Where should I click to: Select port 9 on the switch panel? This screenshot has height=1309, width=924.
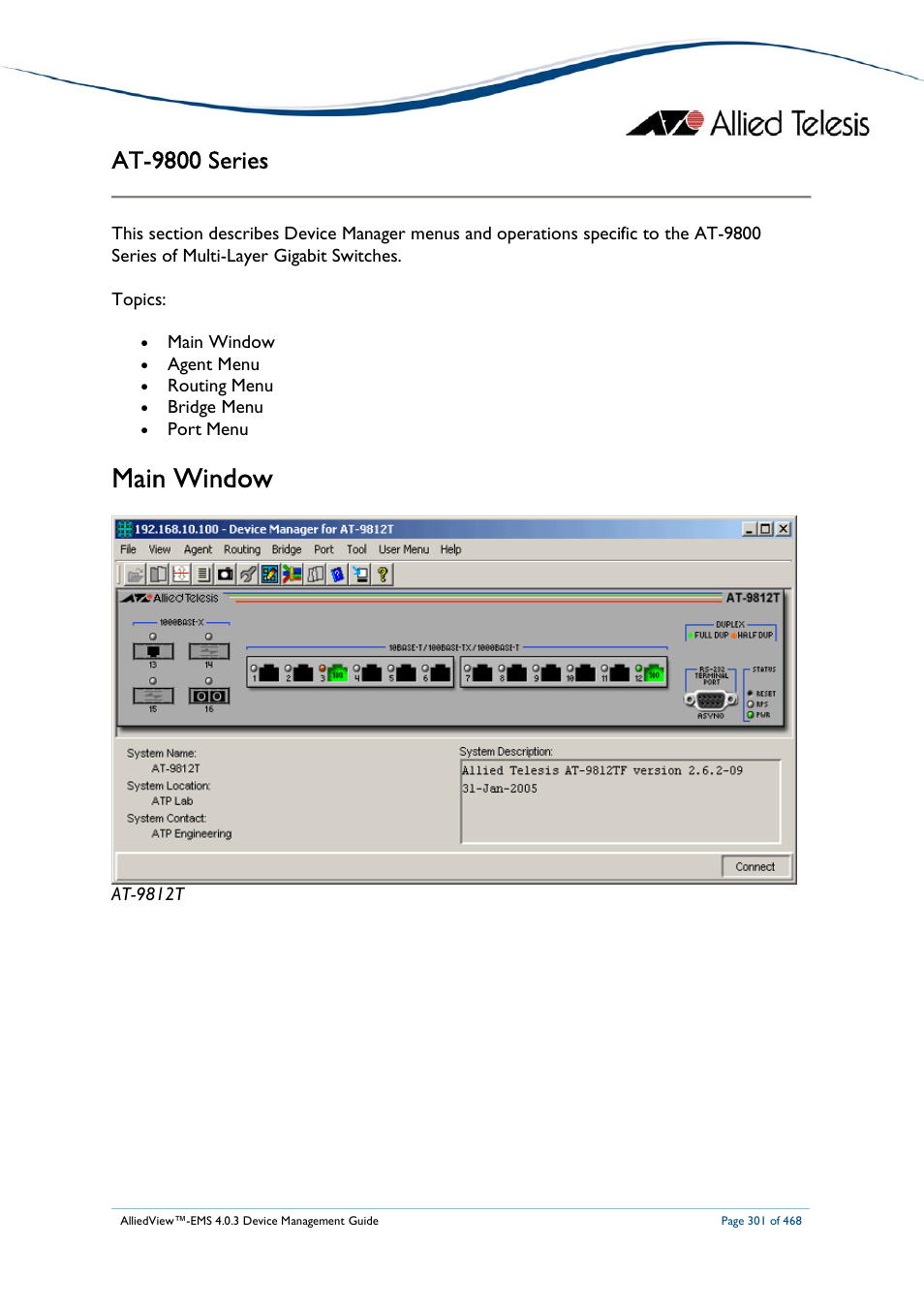coord(551,672)
